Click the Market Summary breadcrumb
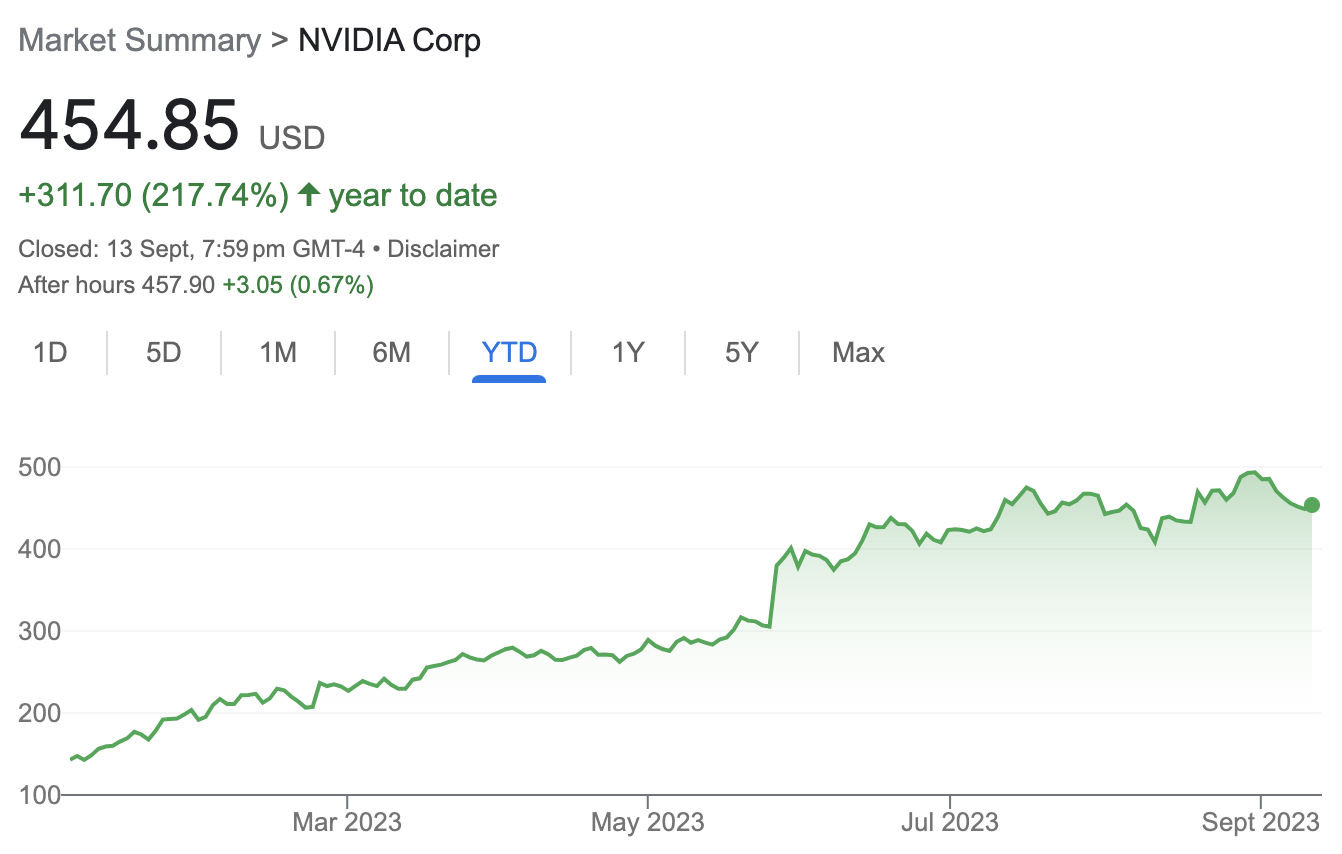The image size is (1342, 854). 139,41
